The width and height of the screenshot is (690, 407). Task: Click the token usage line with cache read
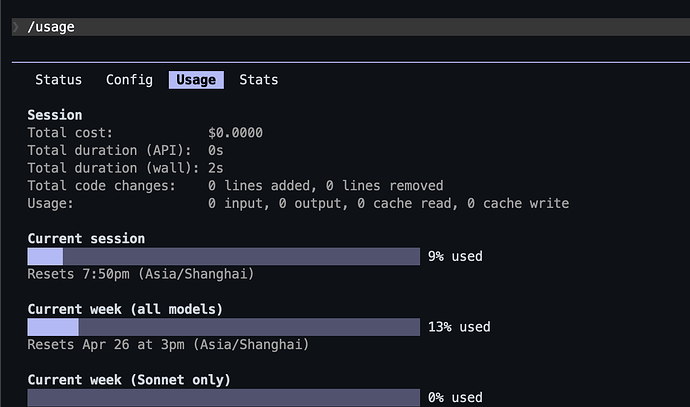coord(389,203)
